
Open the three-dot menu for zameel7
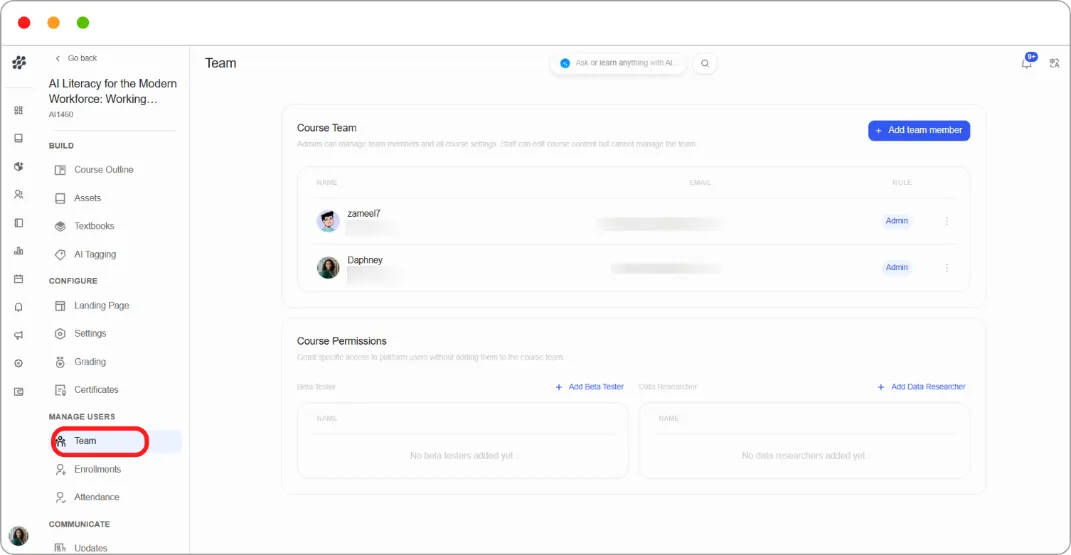(x=947, y=221)
